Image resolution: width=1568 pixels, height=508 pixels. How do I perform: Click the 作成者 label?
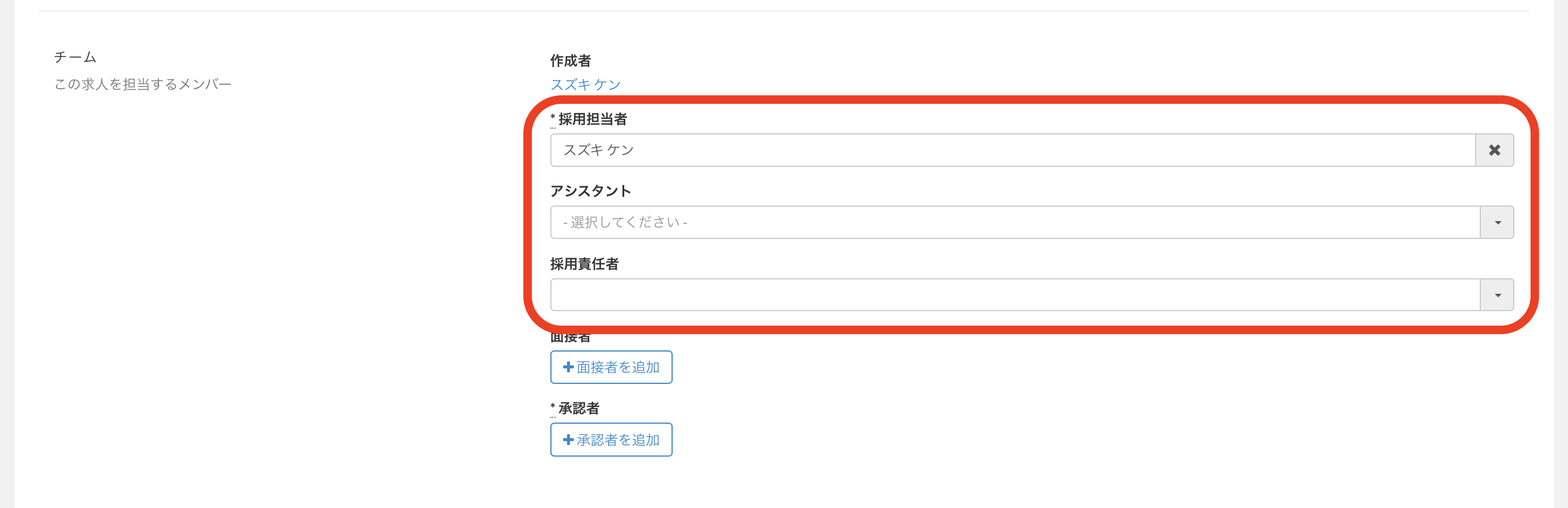point(571,60)
